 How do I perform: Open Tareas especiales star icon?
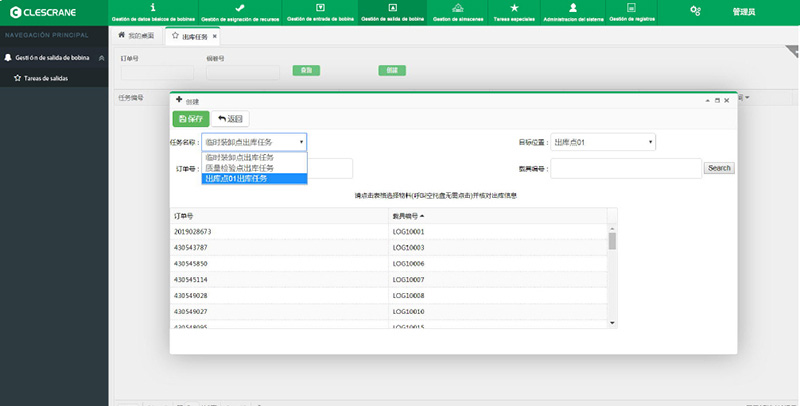[514, 8]
